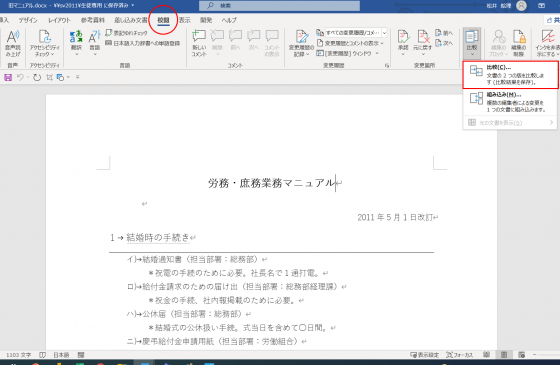Click the 承諾 (Accept) change icon
This screenshot has height=365, width=560.
[403, 36]
